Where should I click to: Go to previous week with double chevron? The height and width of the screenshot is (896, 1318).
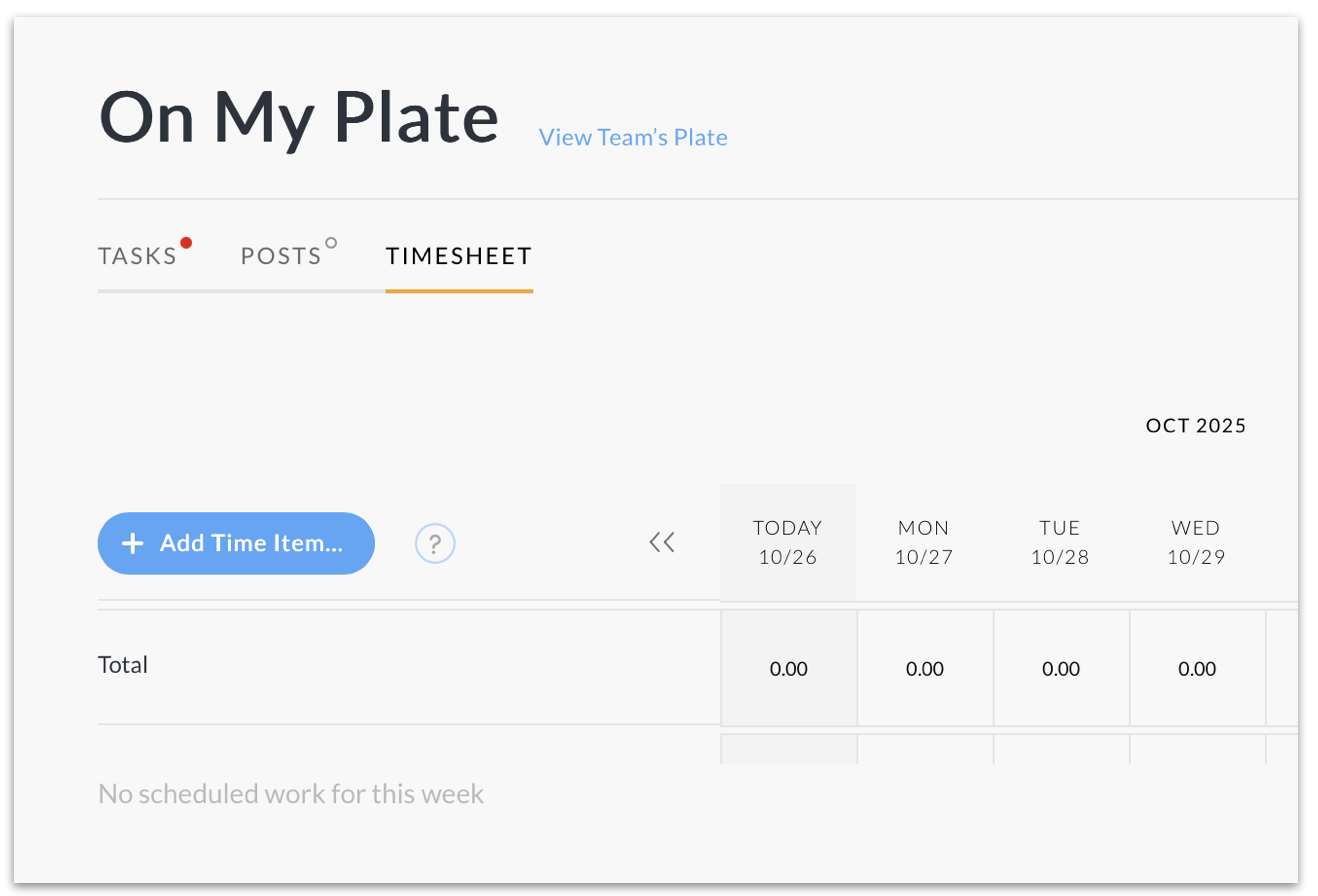tap(662, 543)
